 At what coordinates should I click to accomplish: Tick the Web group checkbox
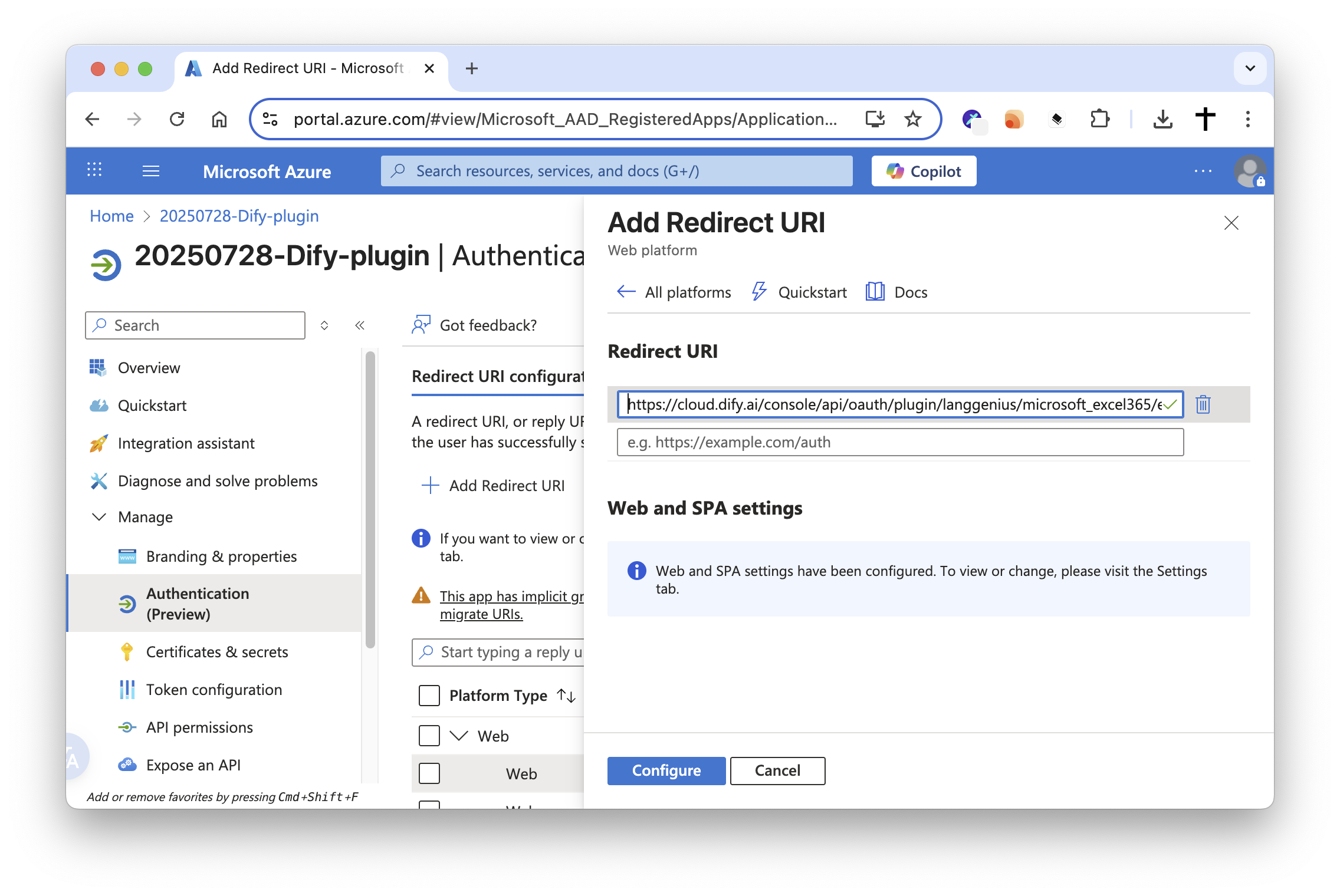click(x=429, y=736)
